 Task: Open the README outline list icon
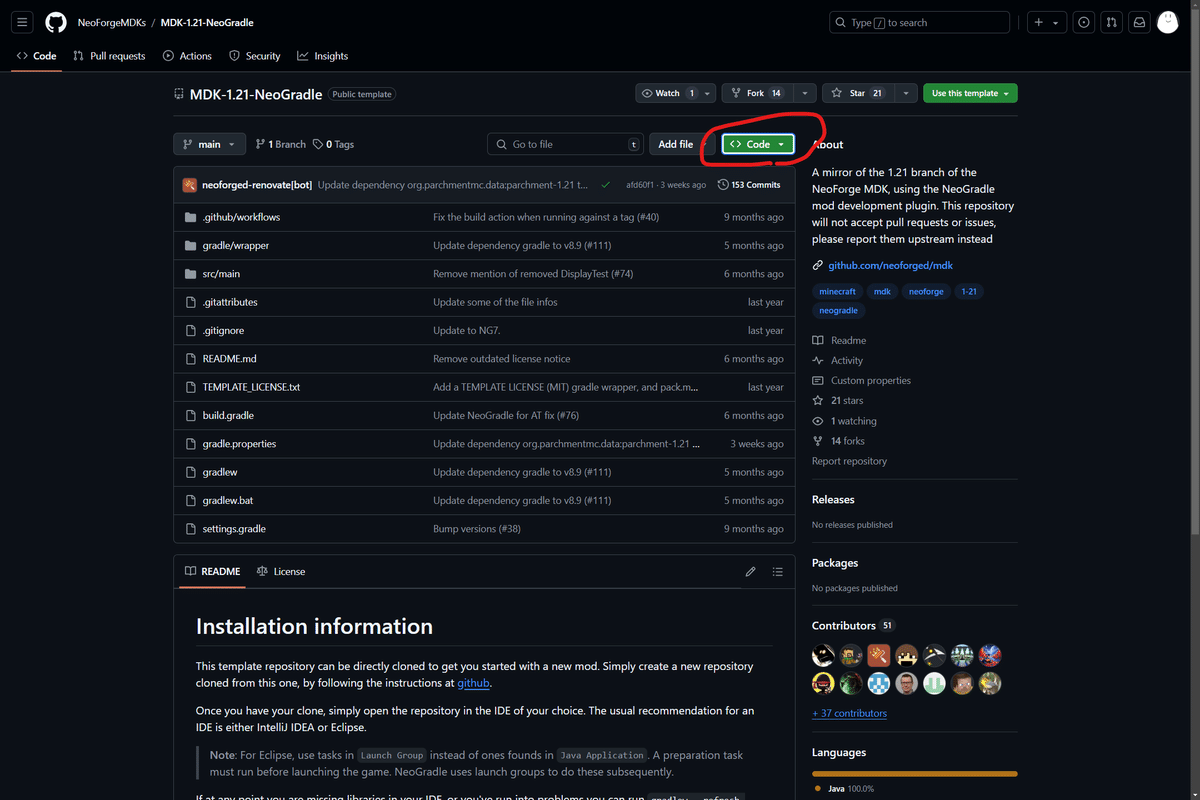click(777, 571)
